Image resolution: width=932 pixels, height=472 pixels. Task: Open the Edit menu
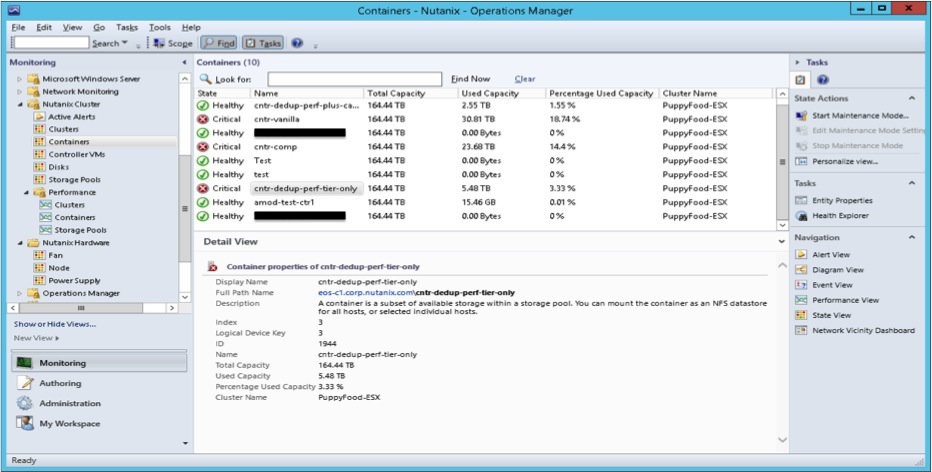pos(44,27)
